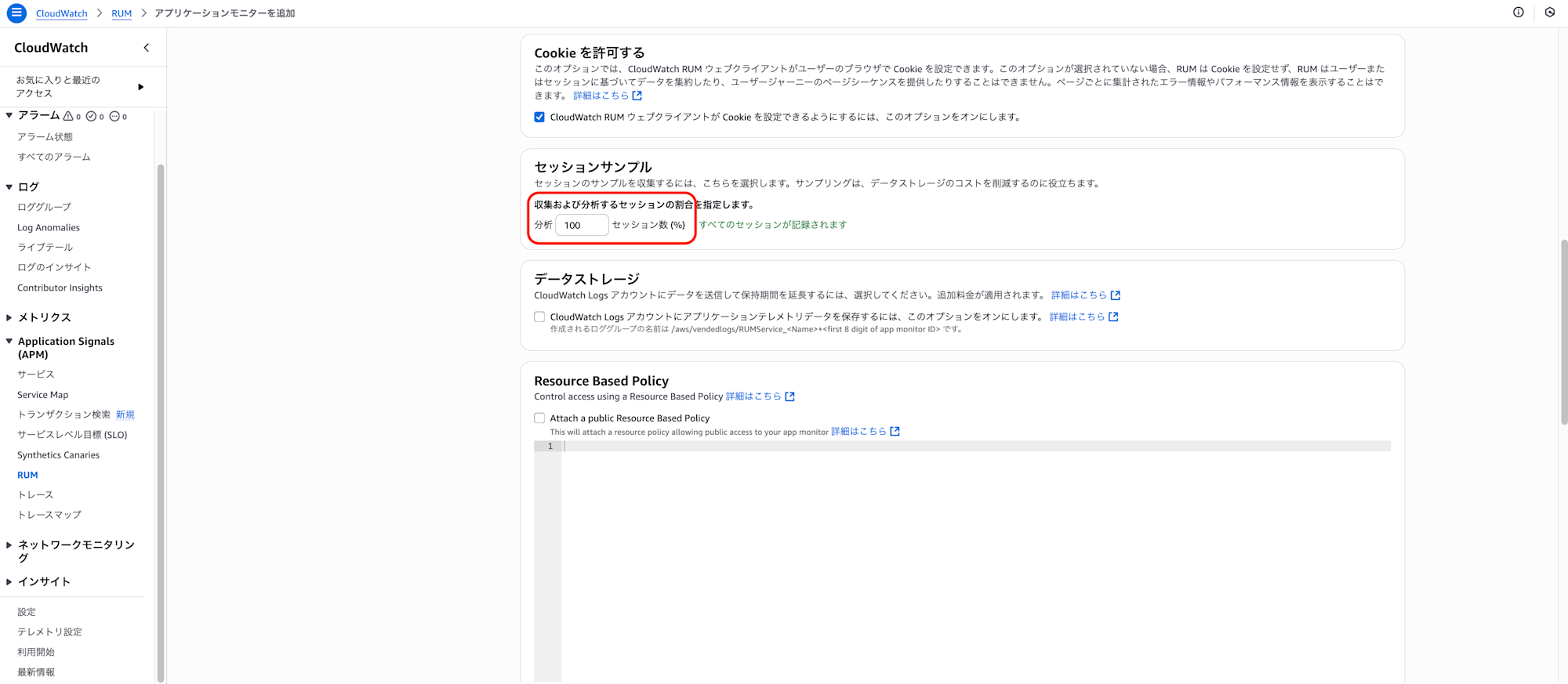The width and height of the screenshot is (1568, 684).
Task: Open ログのインサイト in sidebar
Action: 54,268
